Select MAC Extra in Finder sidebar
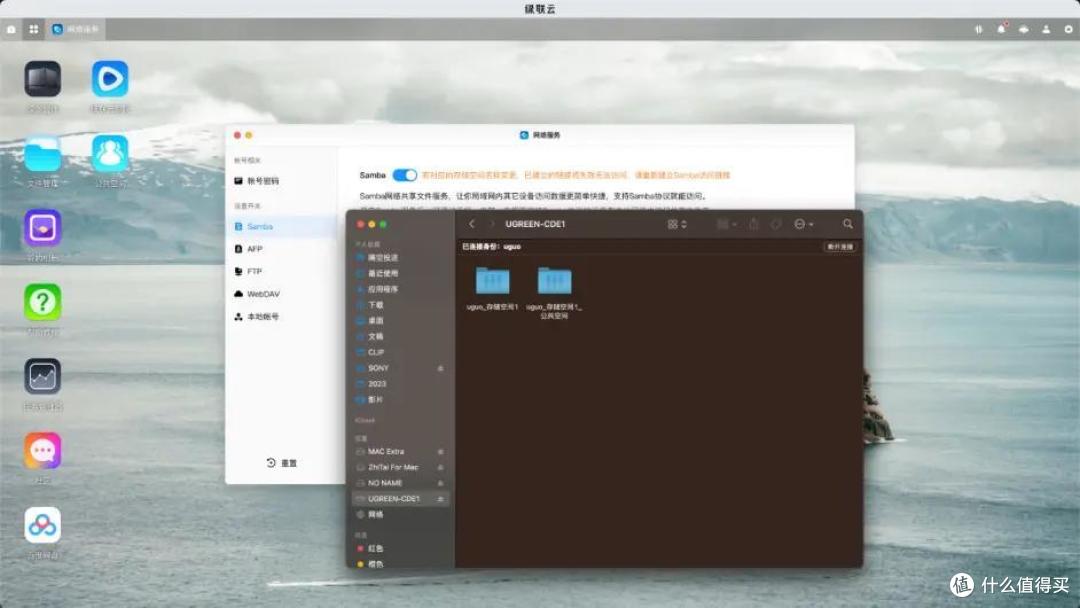Image resolution: width=1080 pixels, height=608 pixels. (401, 452)
